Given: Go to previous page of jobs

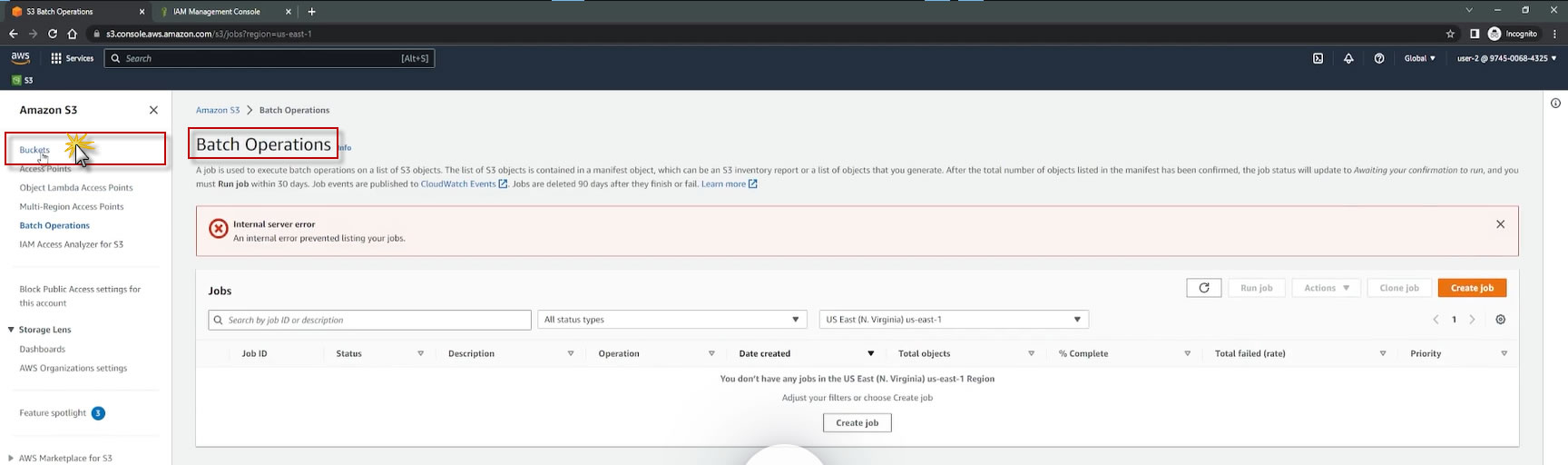Looking at the screenshot, I should point(1436,320).
